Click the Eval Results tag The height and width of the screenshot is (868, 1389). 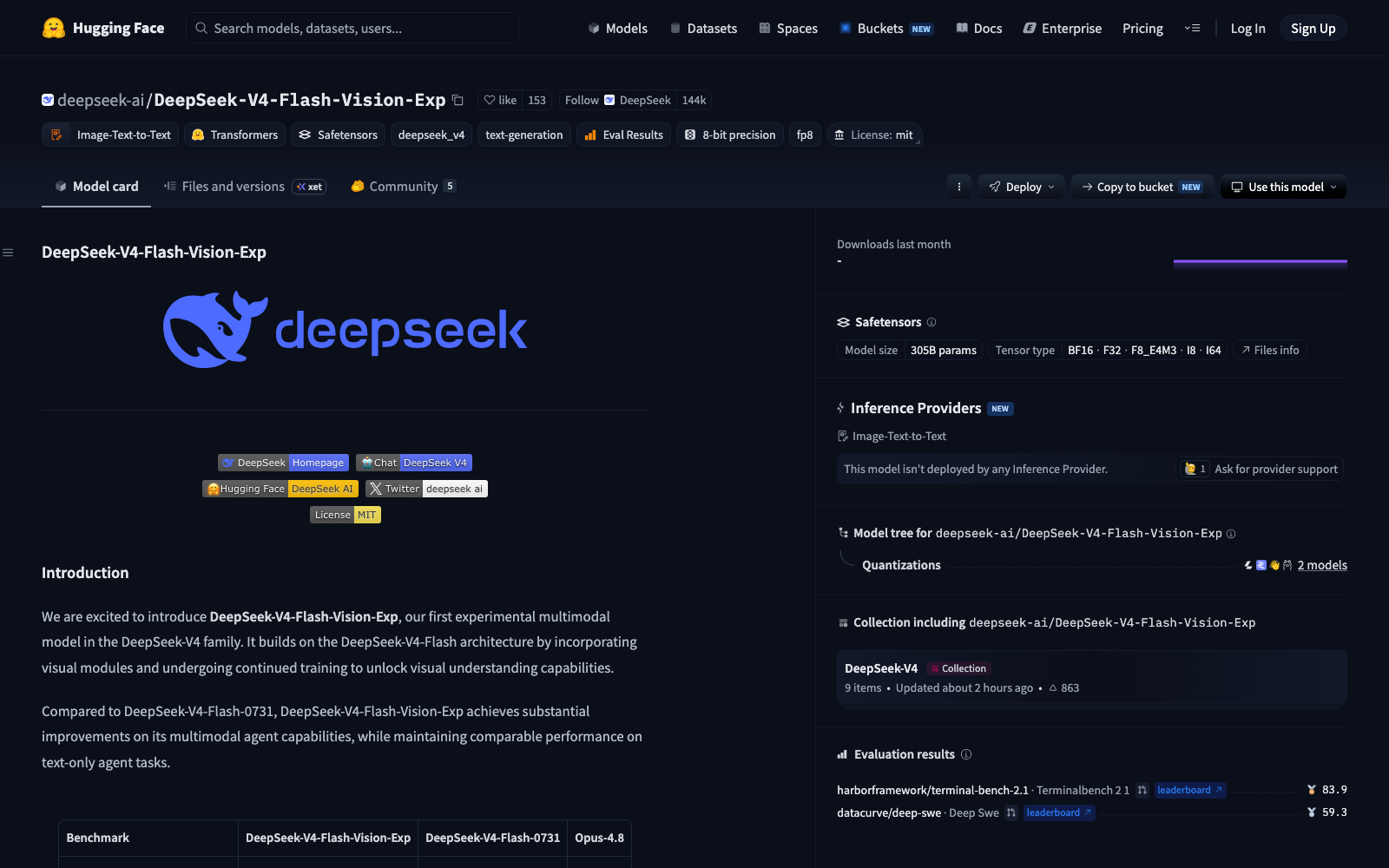pos(623,135)
